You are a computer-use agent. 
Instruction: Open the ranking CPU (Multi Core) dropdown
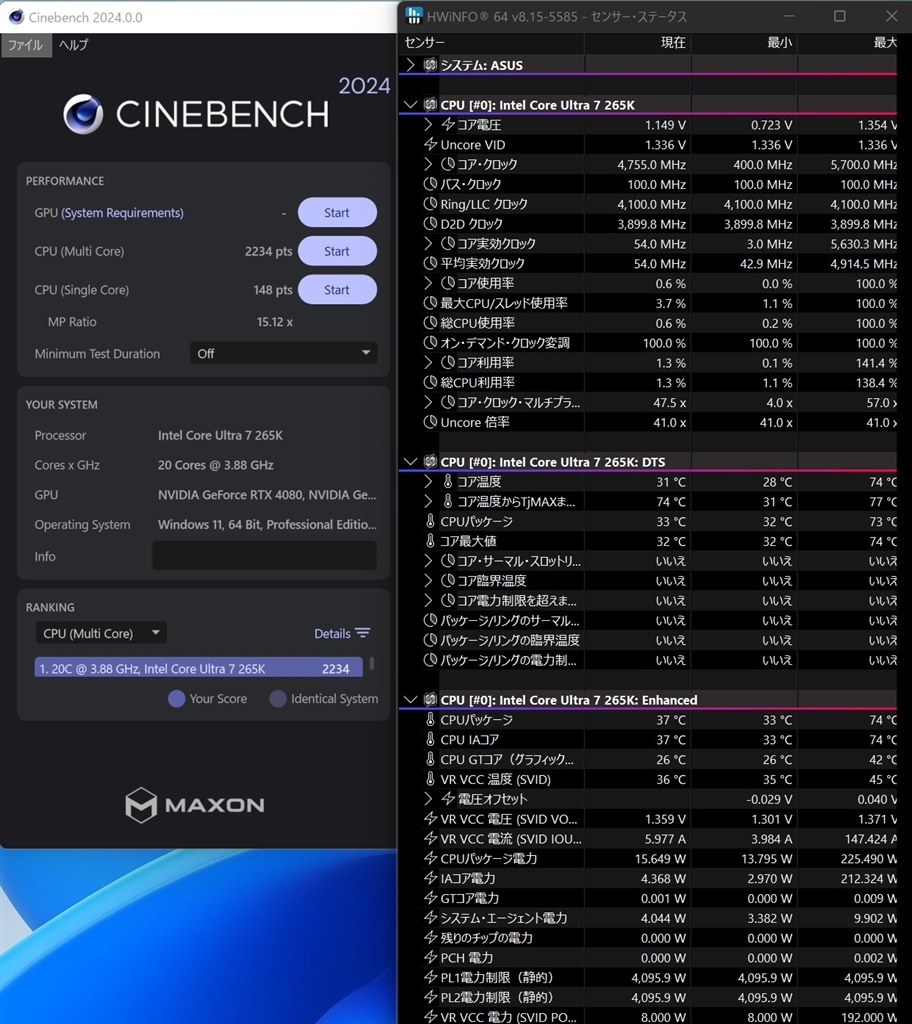pyautogui.click(x=101, y=633)
